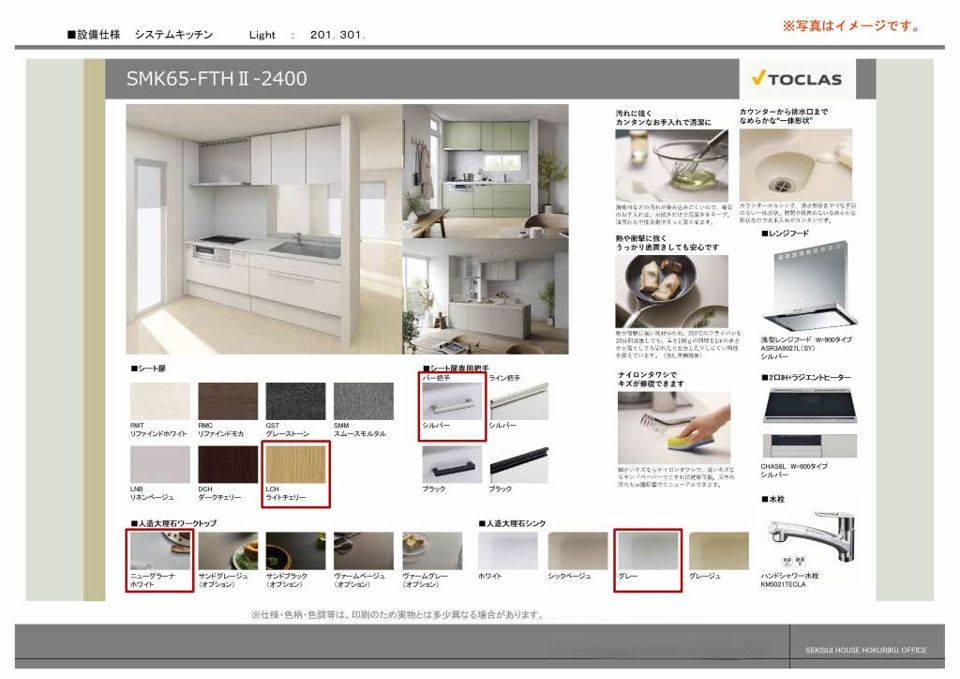
Task: Click the 熱や衝撃に強く heading text
Action: (x=641, y=238)
